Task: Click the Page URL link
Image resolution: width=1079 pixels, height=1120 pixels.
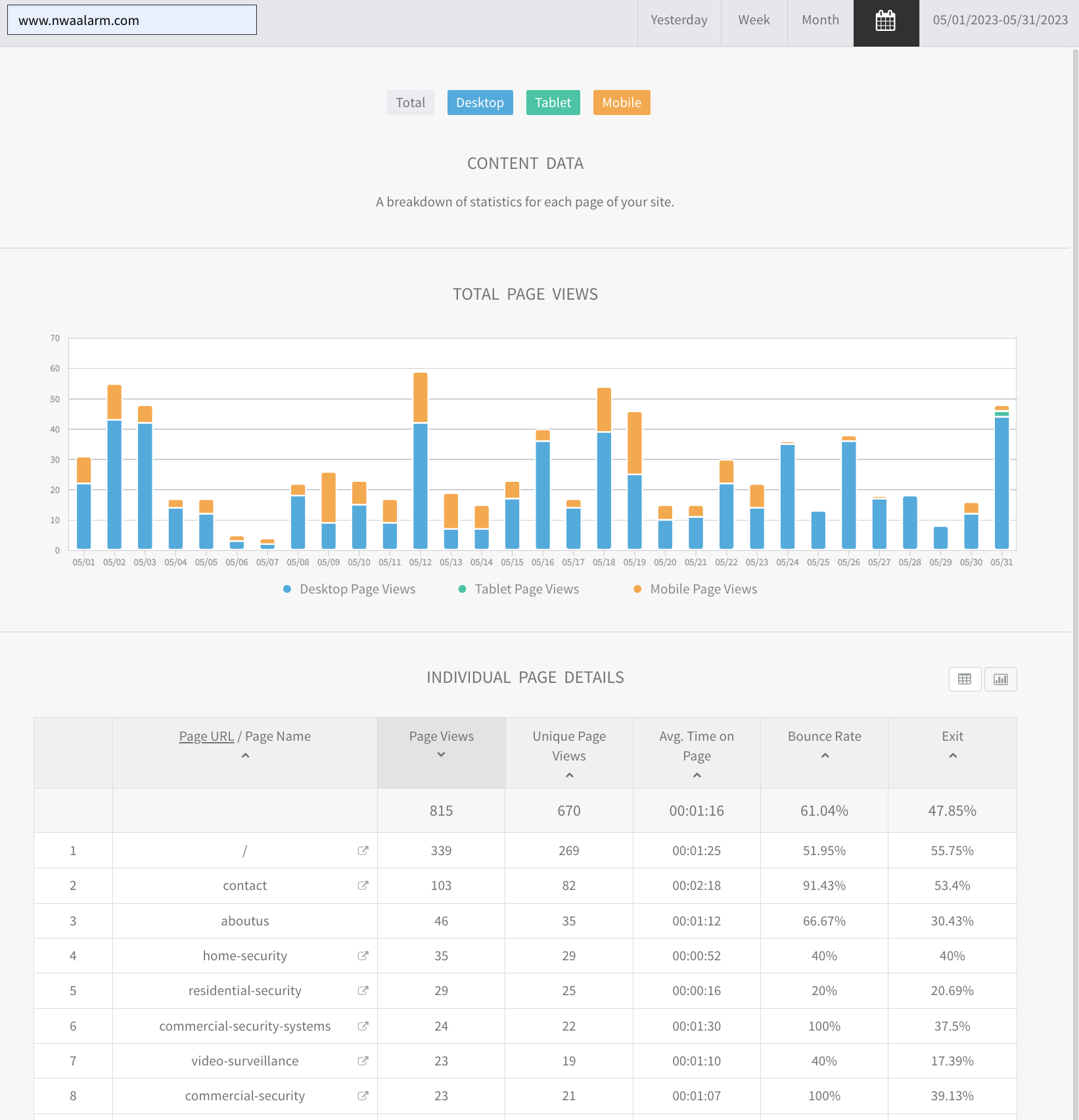Action: [206, 736]
